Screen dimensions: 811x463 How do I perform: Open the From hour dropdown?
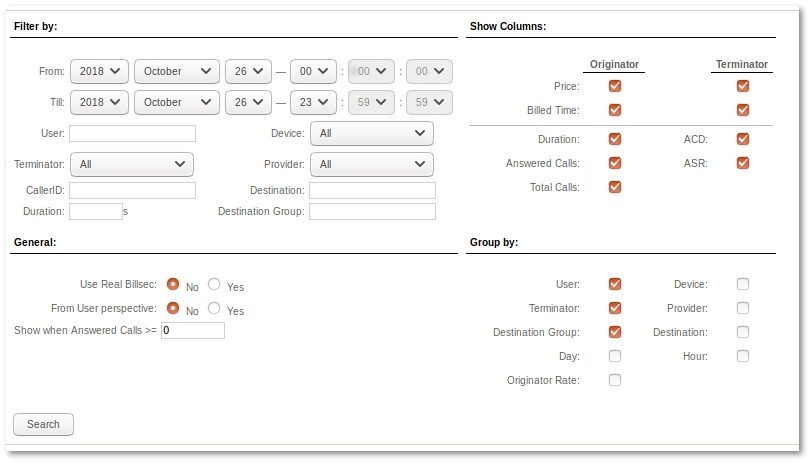pyautogui.click(x=312, y=71)
